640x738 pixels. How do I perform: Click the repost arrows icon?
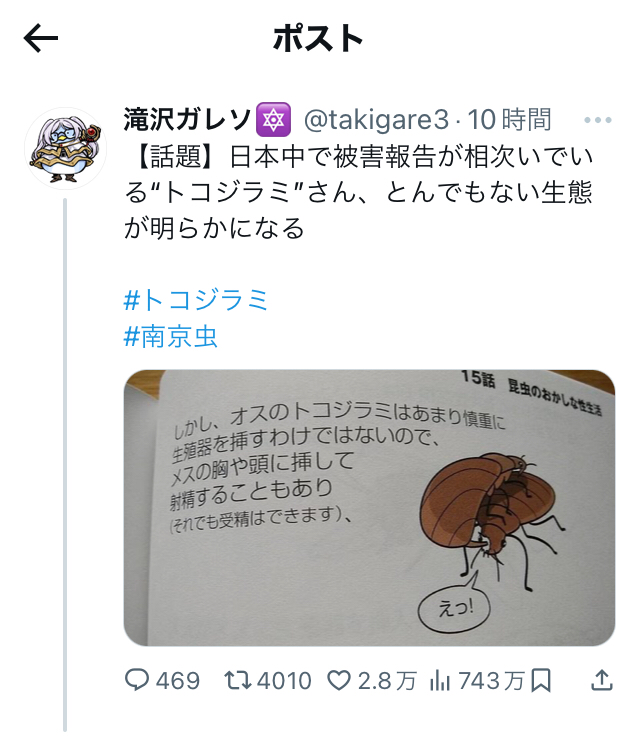(238, 681)
